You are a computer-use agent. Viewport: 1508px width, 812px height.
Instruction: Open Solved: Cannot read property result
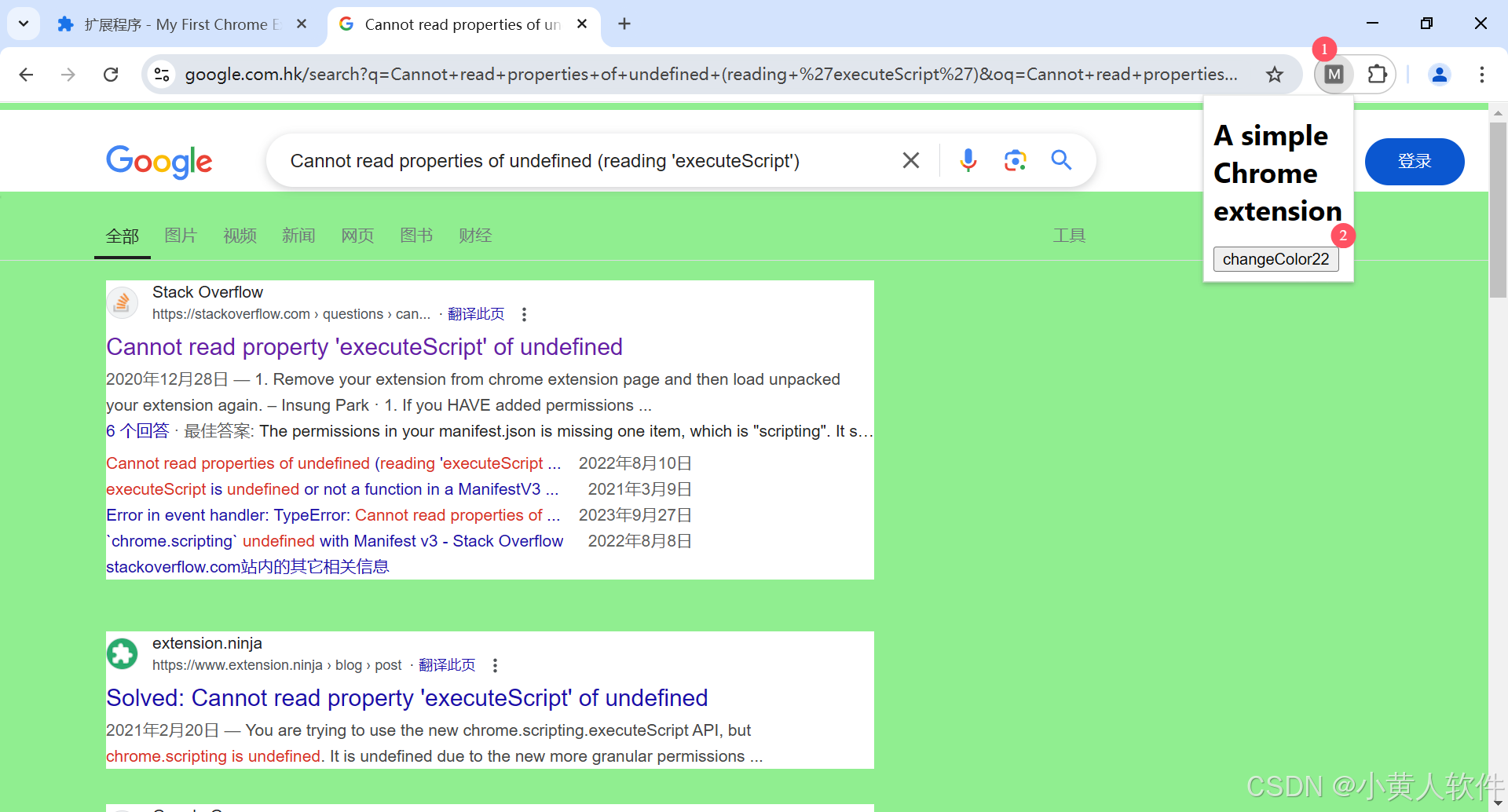point(407,697)
